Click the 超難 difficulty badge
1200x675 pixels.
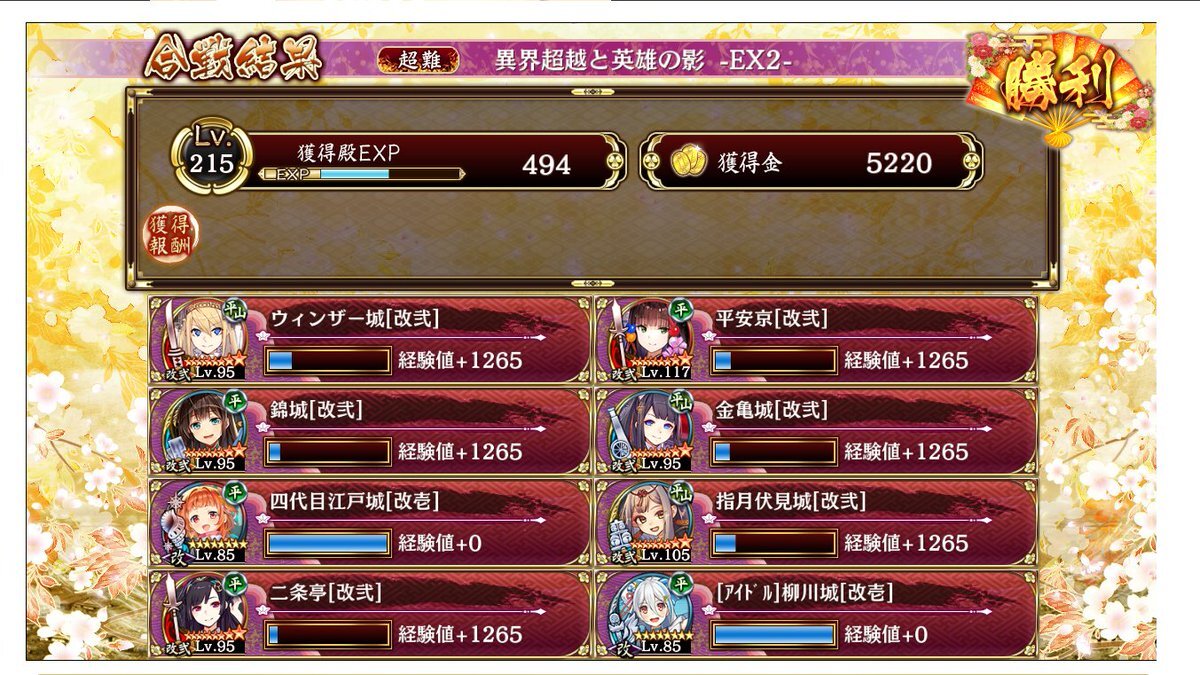point(418,60)
